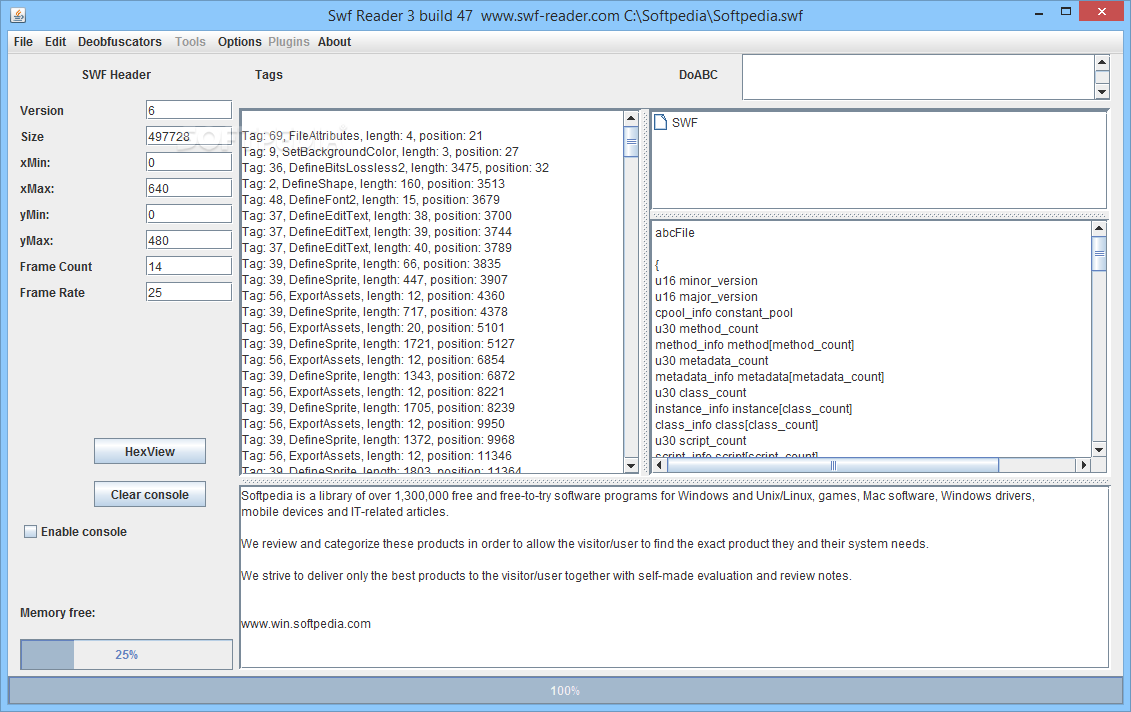Click abcFile panel scroll down arrow

pyautogui.click(x=1099, y=449)
